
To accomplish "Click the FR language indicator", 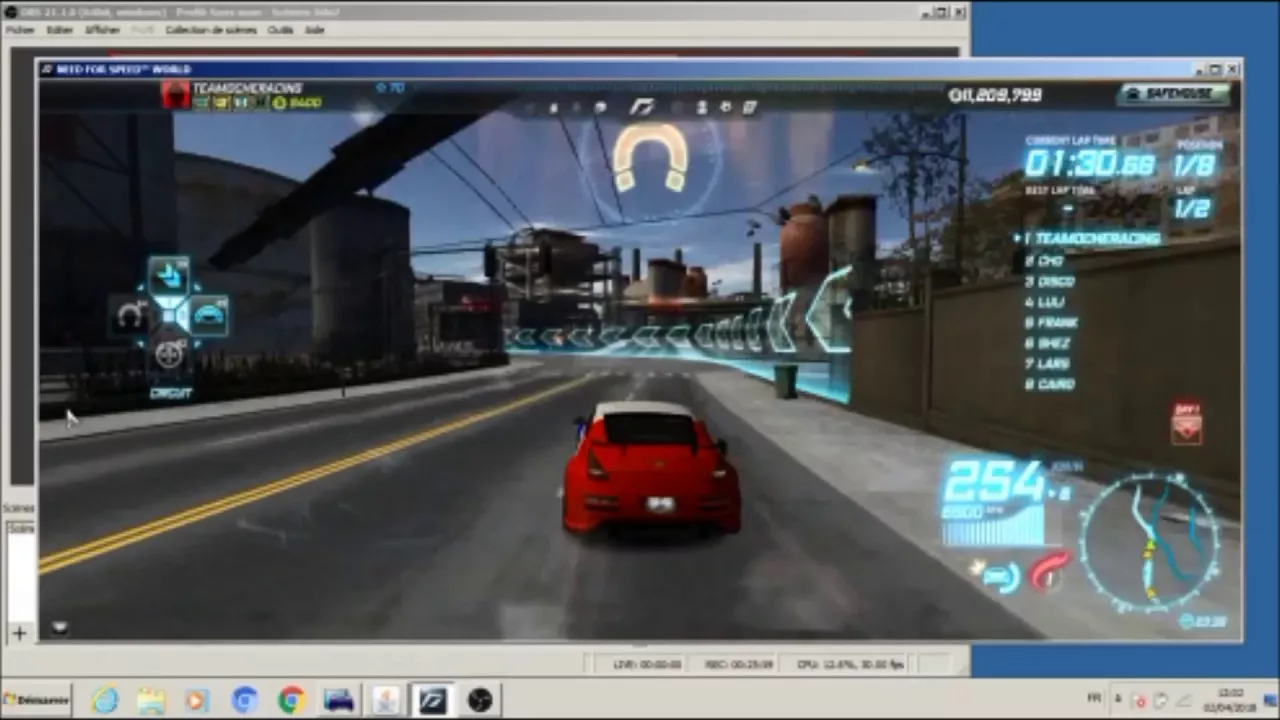I will (1095, 698).
